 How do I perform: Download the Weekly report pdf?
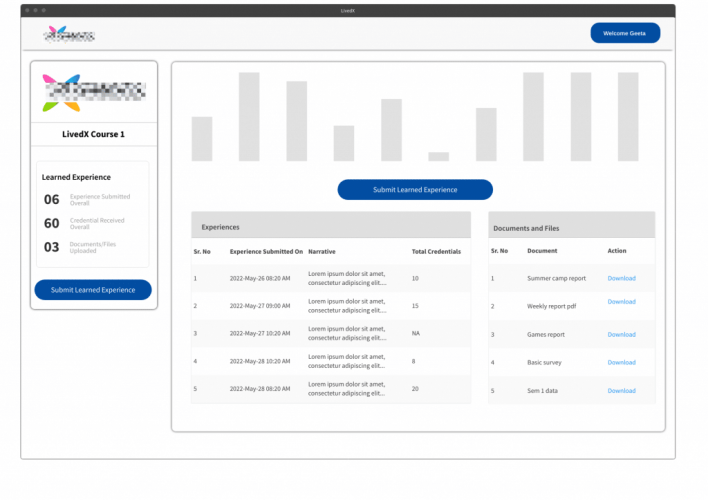(621, 302)
